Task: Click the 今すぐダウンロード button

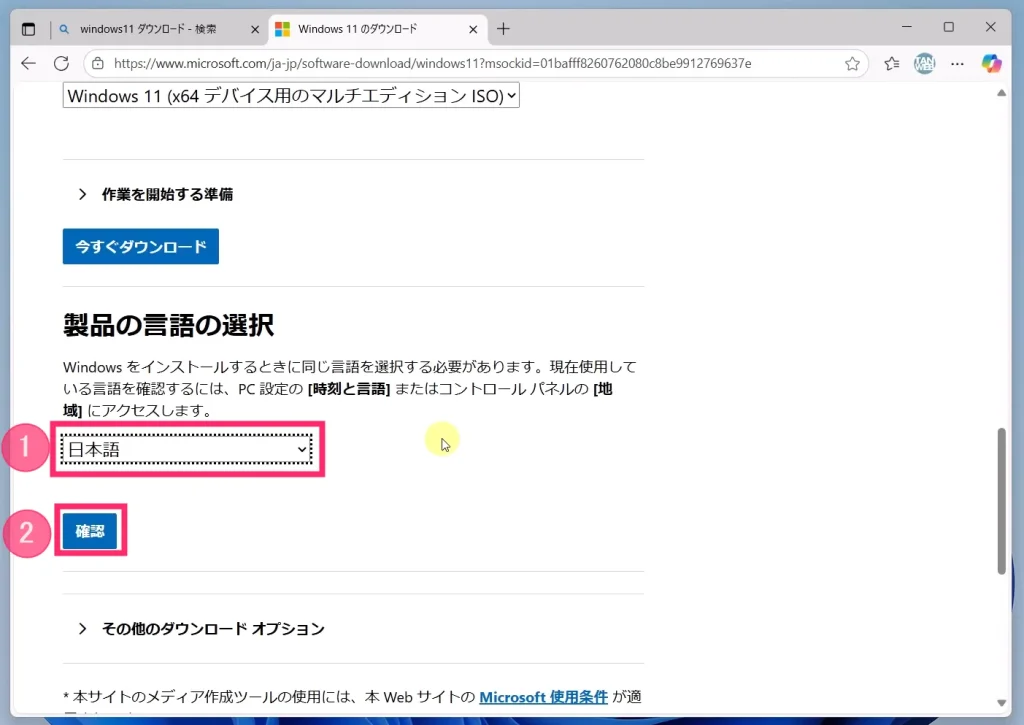Action: click(140, 246)
